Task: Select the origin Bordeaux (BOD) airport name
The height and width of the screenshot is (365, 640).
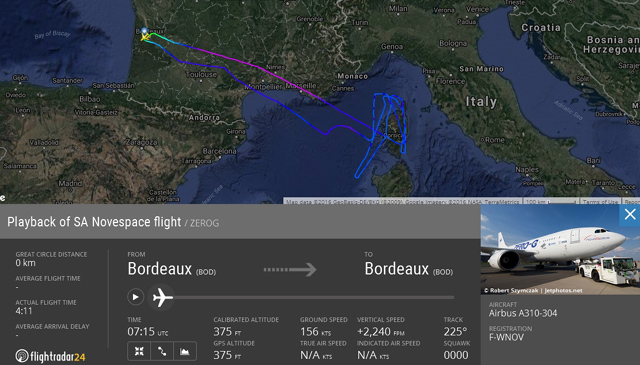Action: (x=172, y=269)
